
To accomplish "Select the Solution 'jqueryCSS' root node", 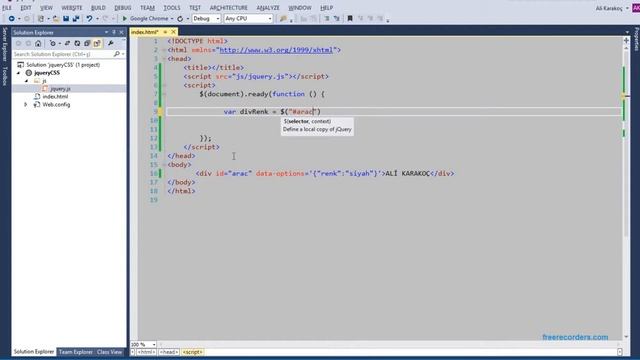I will coord(63,65).
